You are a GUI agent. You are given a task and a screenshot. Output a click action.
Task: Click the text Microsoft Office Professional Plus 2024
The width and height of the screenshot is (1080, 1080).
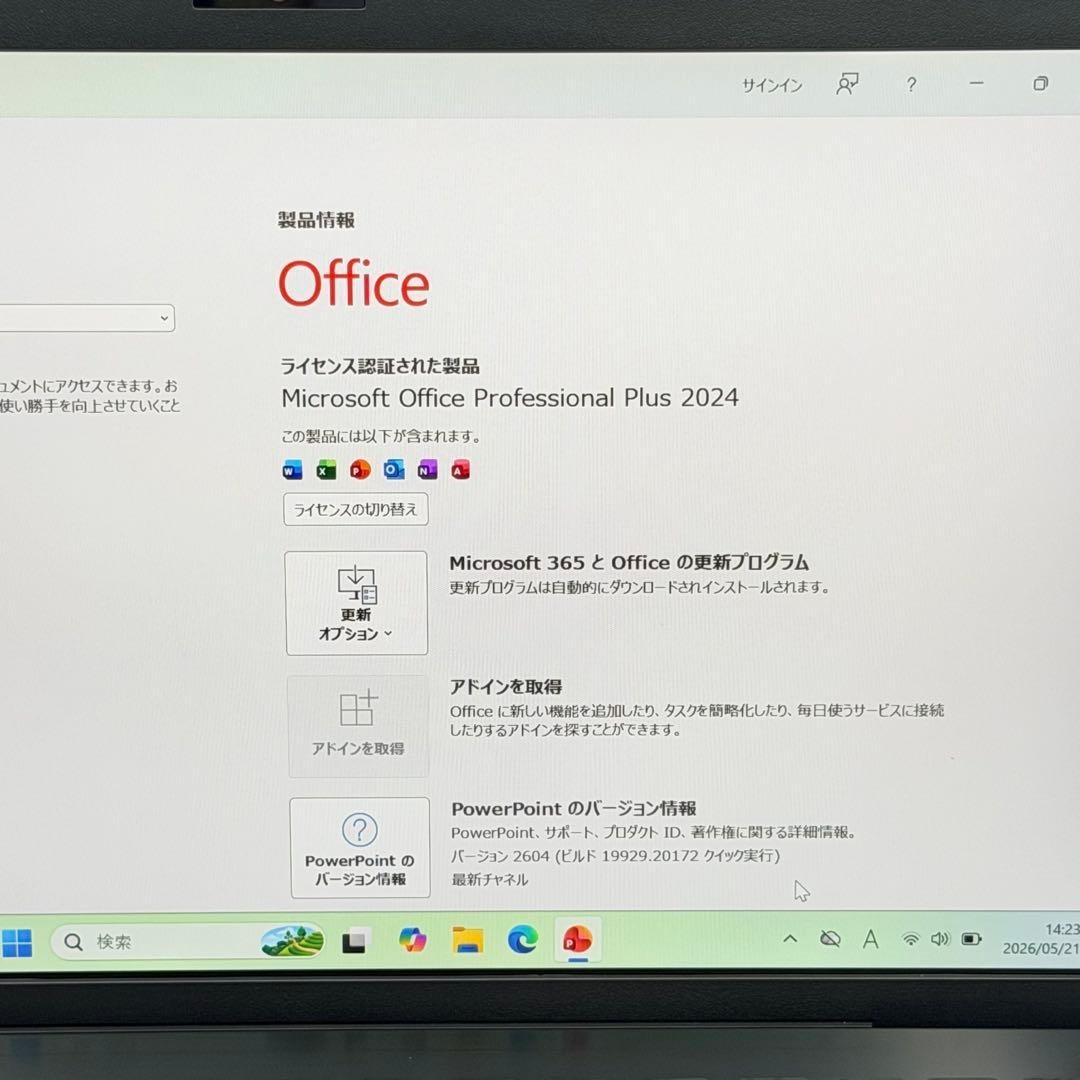(x=510, y=398)
